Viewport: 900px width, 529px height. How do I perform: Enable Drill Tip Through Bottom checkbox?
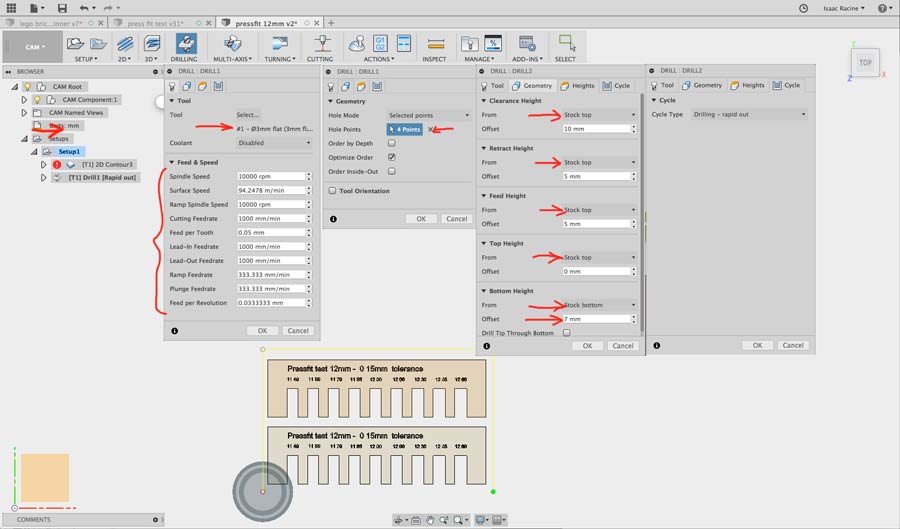coord(567,332)
